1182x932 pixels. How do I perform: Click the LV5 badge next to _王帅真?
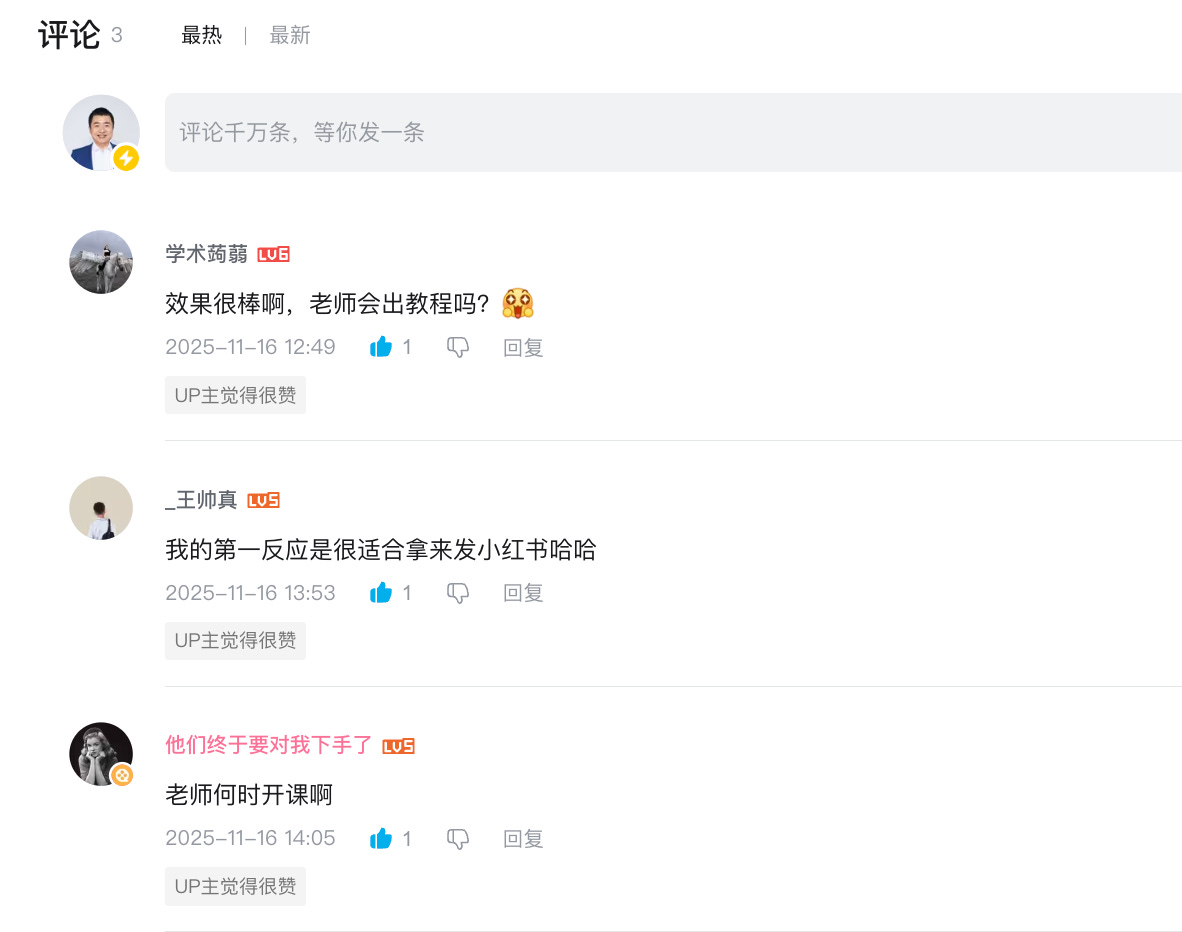coord(265,500)
